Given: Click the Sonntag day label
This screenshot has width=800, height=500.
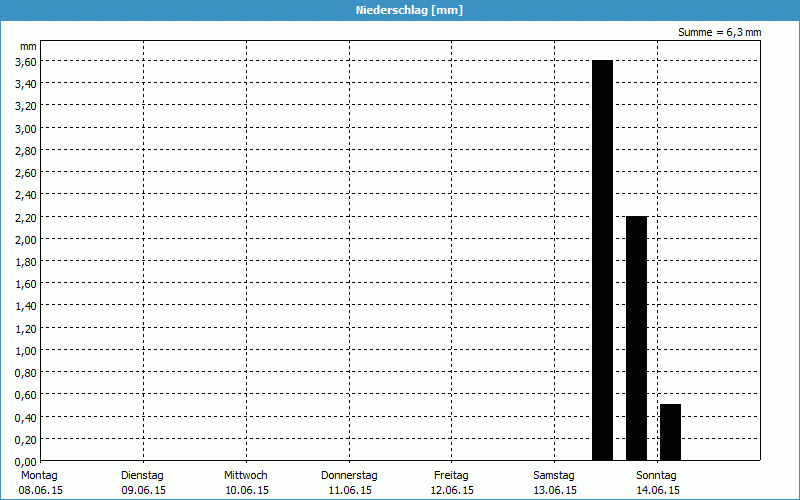Looking at the screenshot, I should [656, 475].
